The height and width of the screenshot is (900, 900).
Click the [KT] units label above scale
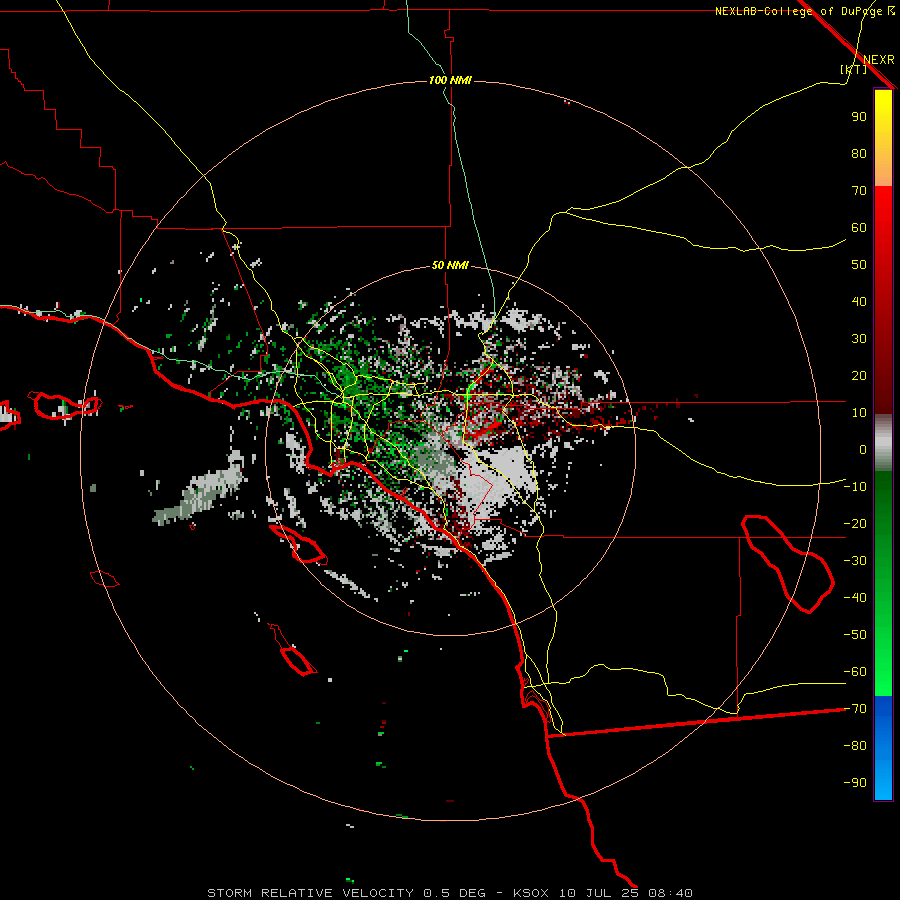[x=853, y=69]
